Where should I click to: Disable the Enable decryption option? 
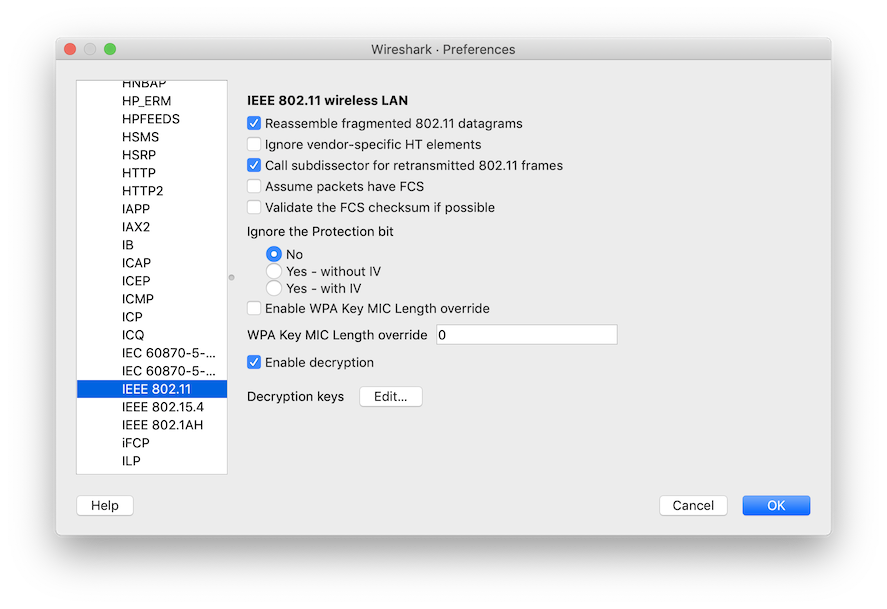(254, 363)
